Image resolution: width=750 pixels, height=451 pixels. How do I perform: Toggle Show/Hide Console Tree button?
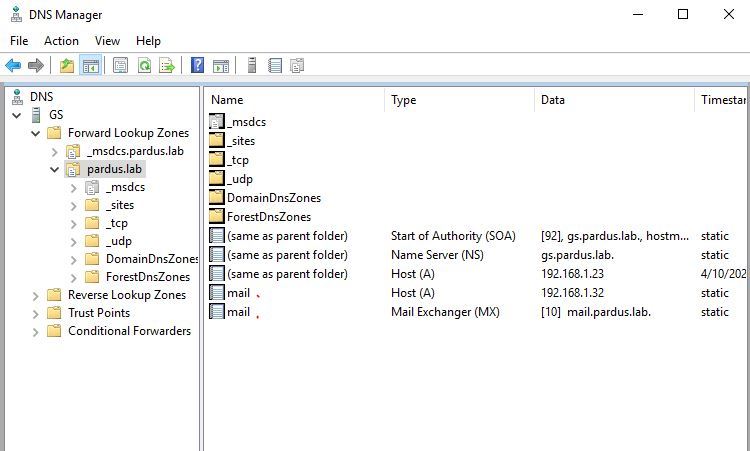coord(90,65)
